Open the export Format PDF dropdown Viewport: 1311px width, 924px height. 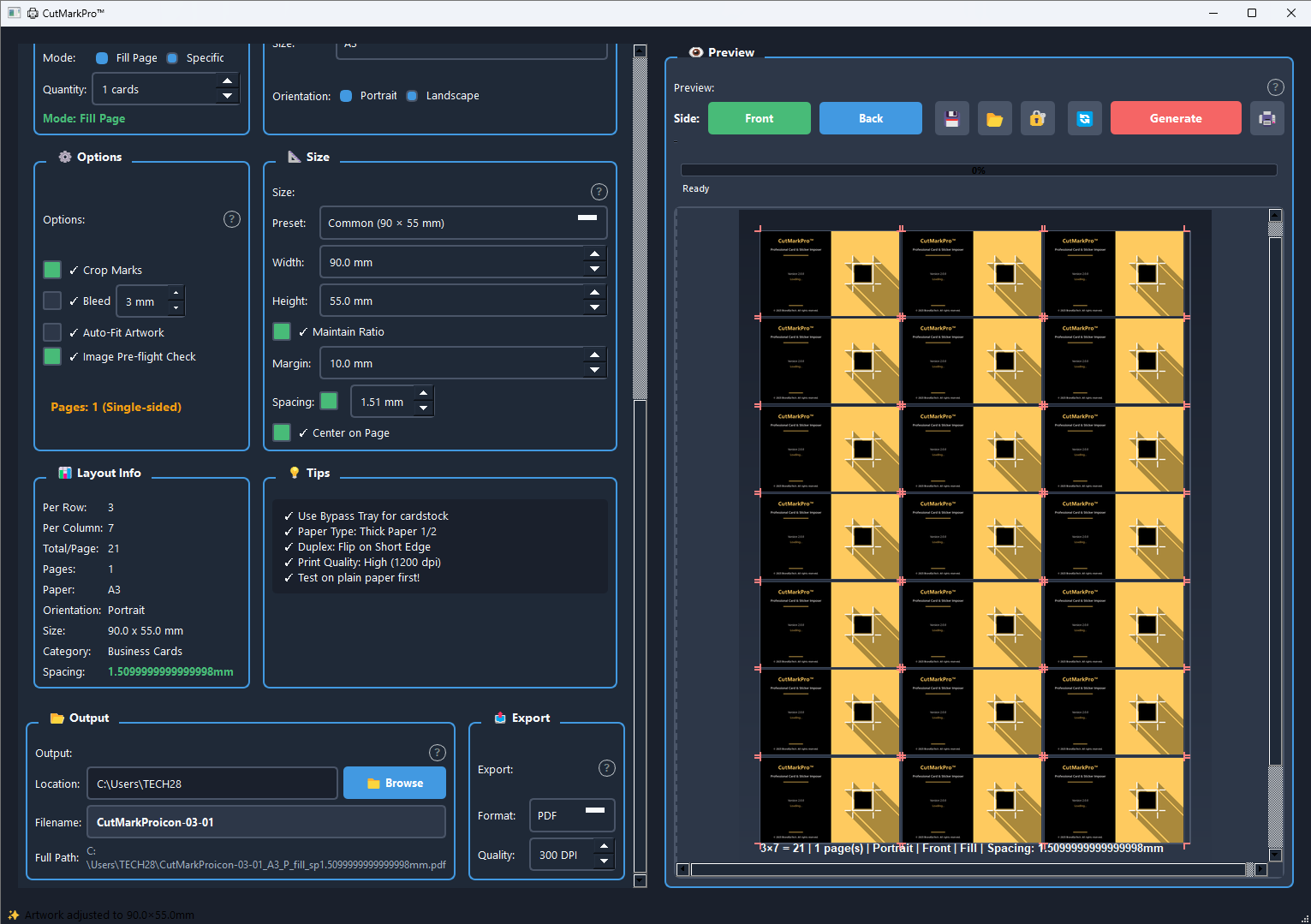[571, 815]
